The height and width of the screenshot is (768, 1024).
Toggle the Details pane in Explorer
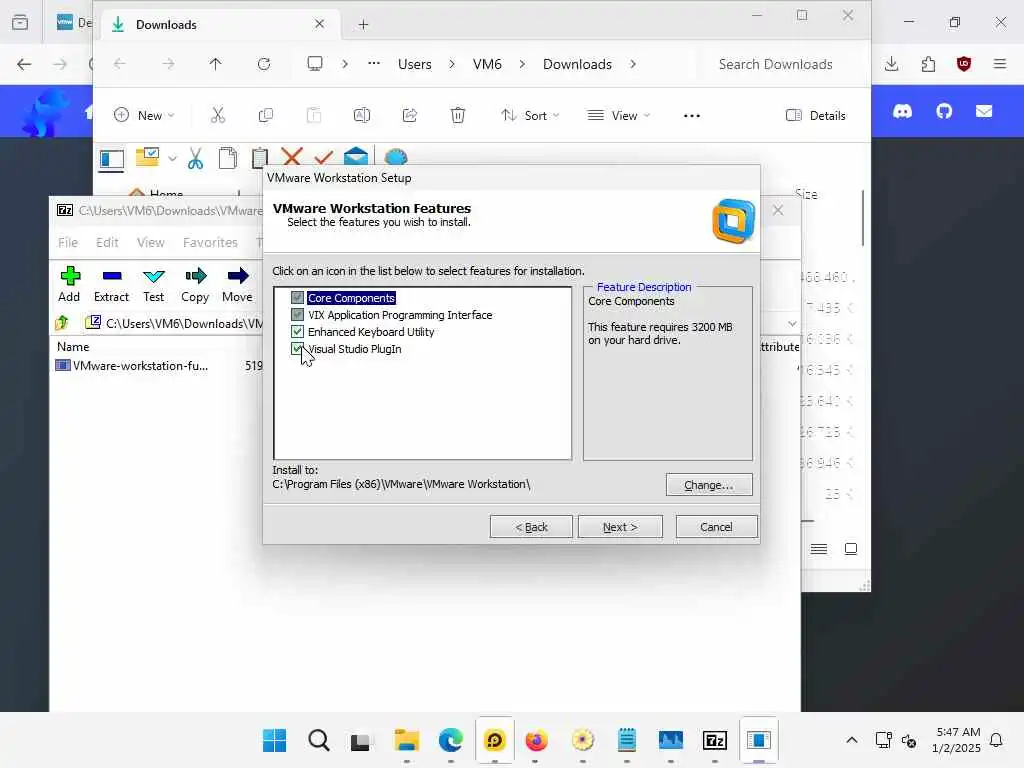point(816,116)
